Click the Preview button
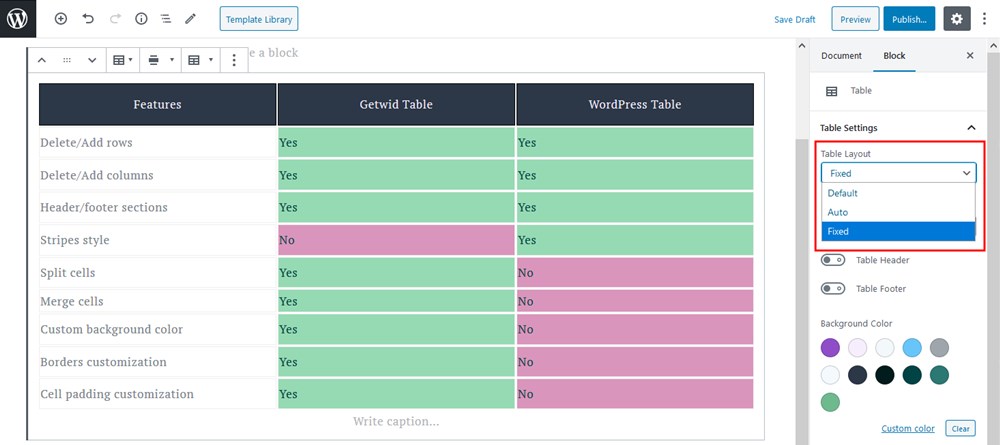Viewport: 1000px width, 445px height. tap(855, 19)
